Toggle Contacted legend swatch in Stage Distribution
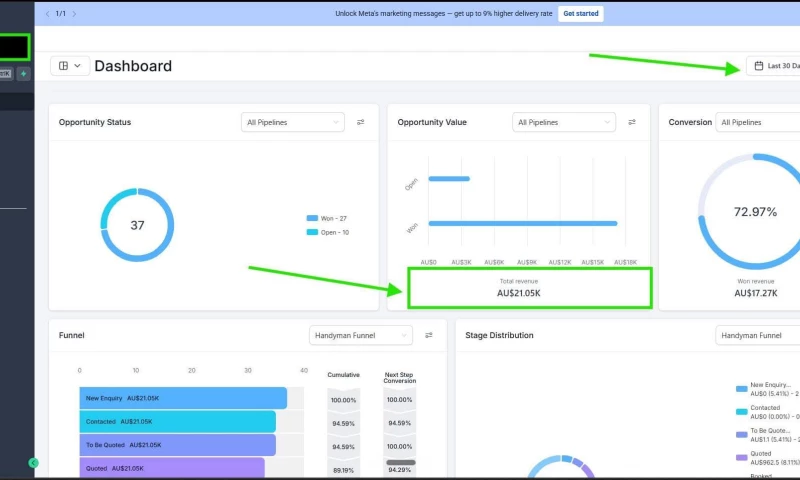The image size is (800, 480). [742, 412]
